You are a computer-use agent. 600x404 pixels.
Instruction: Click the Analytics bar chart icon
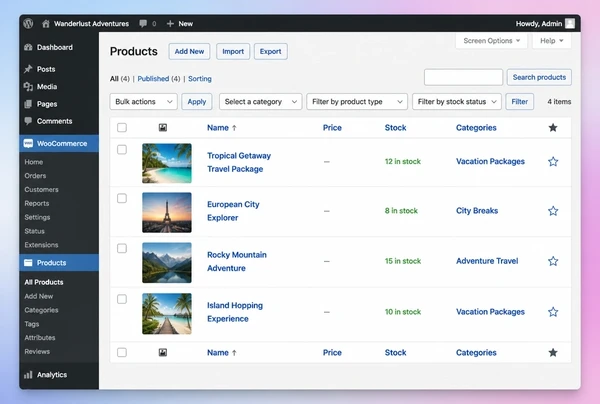(x=28, y=375)
